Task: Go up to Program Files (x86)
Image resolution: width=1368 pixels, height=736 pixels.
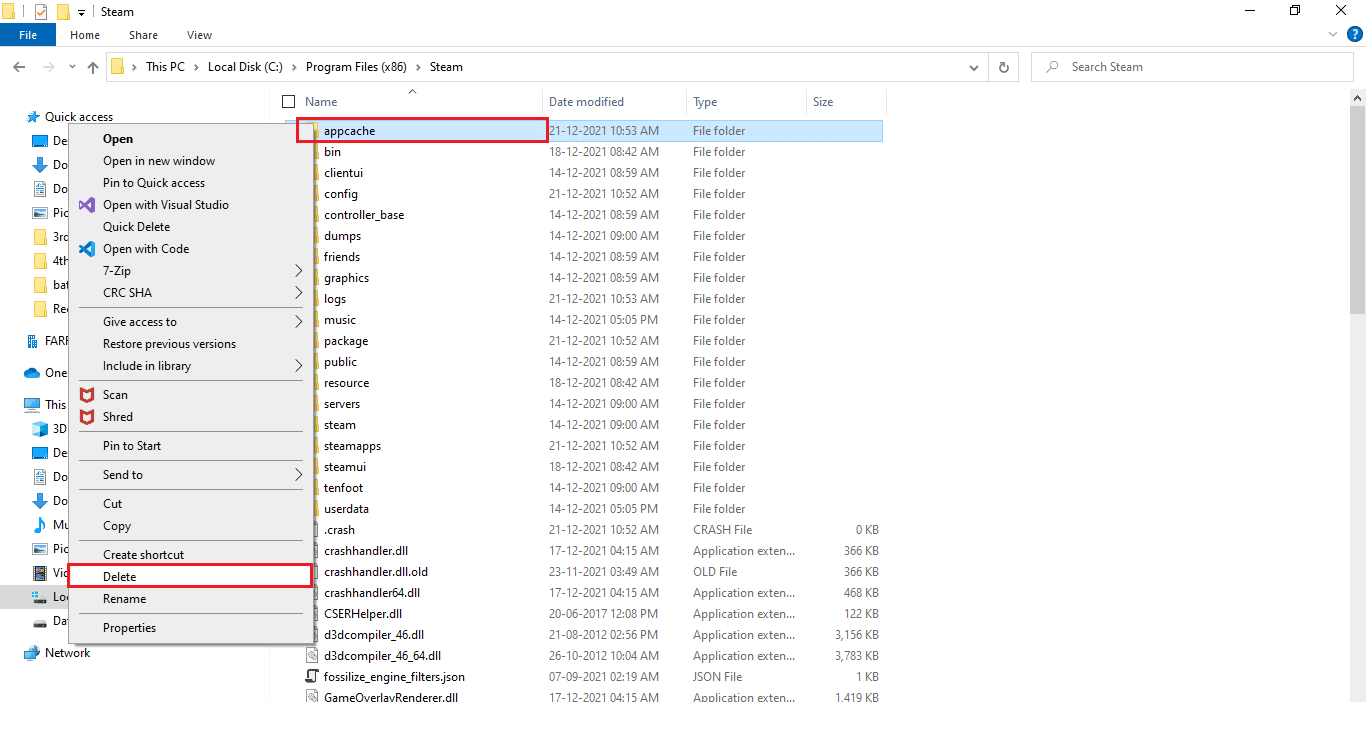Action: tap(92, 66)
